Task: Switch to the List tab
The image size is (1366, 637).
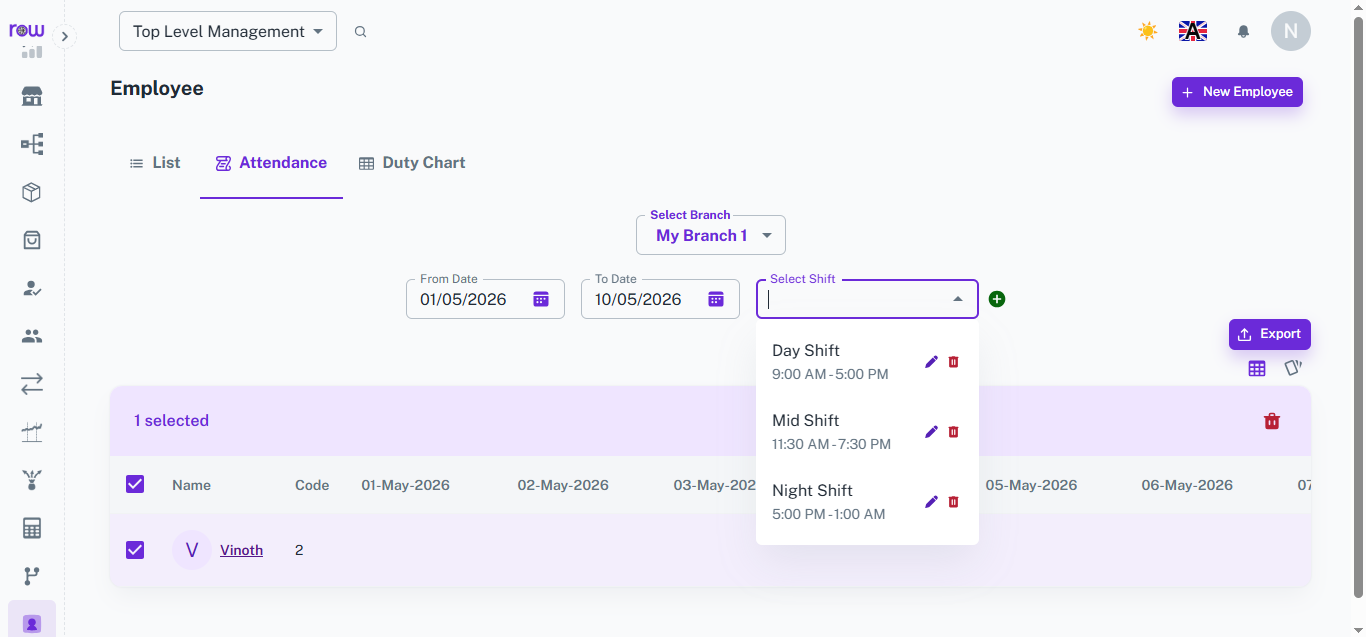Action: [155, 163]
